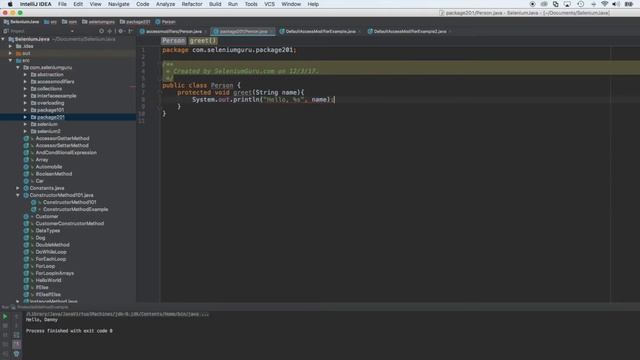Click the green Run button in Run panel

[x=5, y=316]
